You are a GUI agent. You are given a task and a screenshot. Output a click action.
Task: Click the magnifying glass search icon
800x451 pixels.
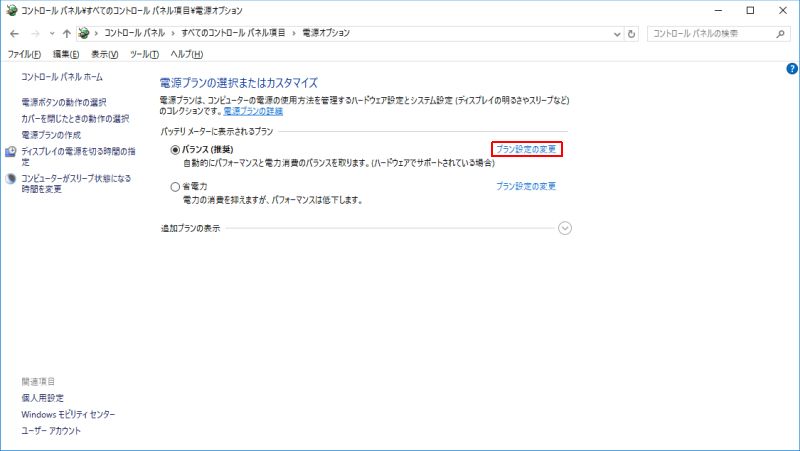click(x=782, y=33)
